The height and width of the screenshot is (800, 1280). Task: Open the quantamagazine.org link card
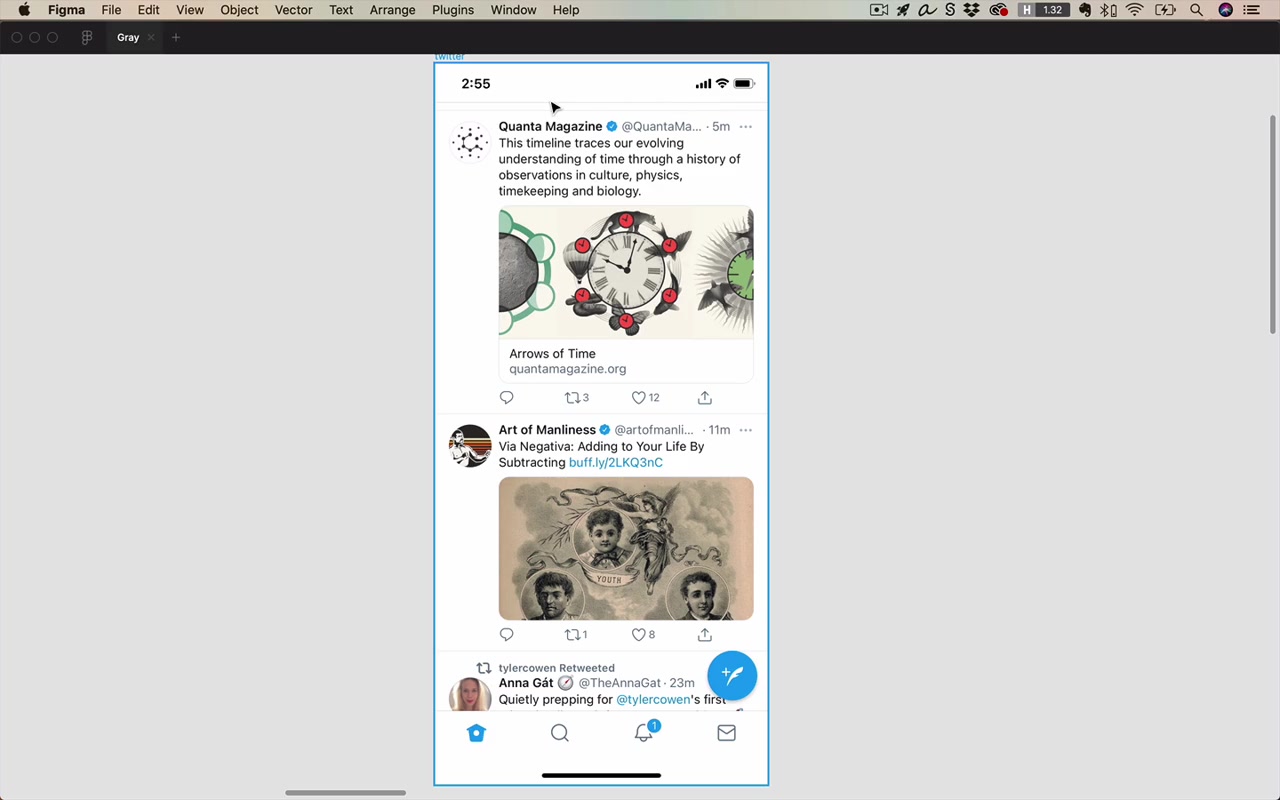[x=626, y=361]
